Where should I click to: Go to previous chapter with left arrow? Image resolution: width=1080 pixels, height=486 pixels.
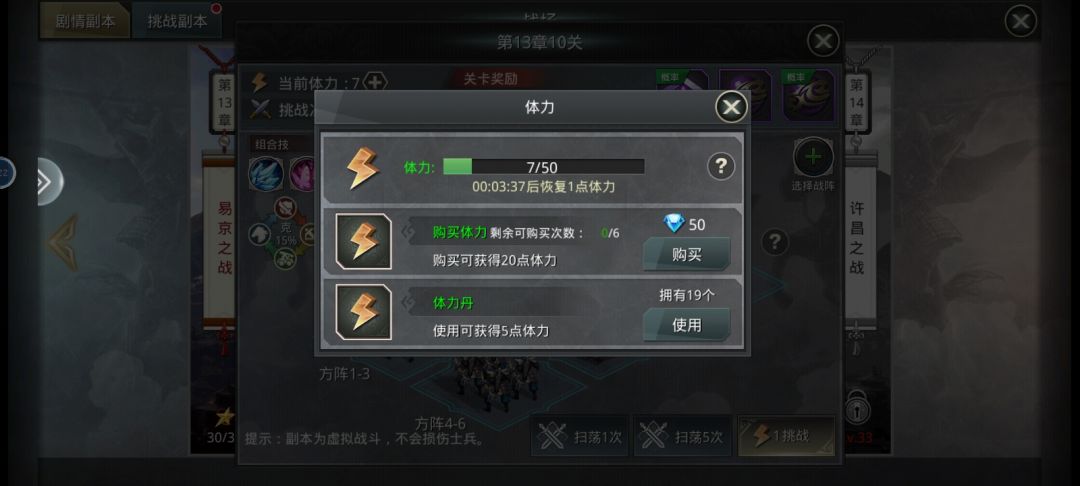[x=63, y=242]
